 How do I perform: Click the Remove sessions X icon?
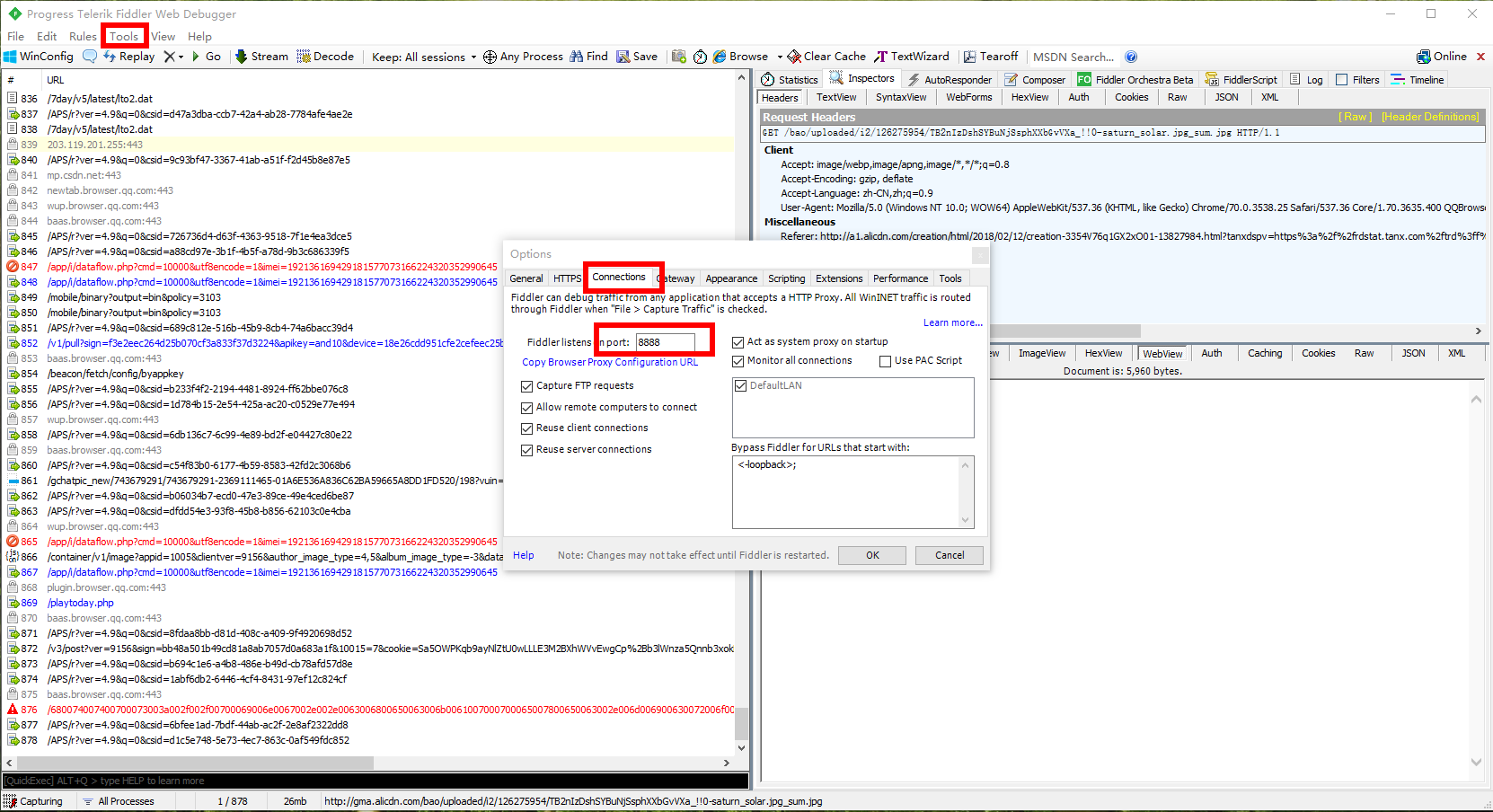169,57
